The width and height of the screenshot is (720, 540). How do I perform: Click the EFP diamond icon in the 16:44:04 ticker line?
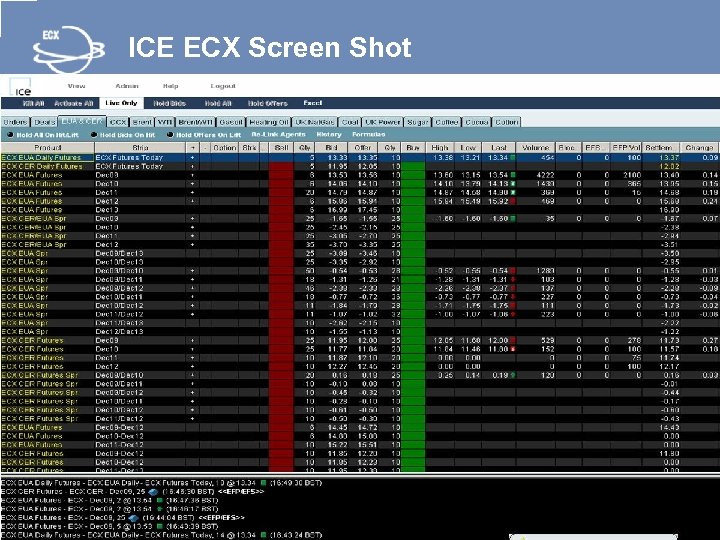tap(134, 518)
